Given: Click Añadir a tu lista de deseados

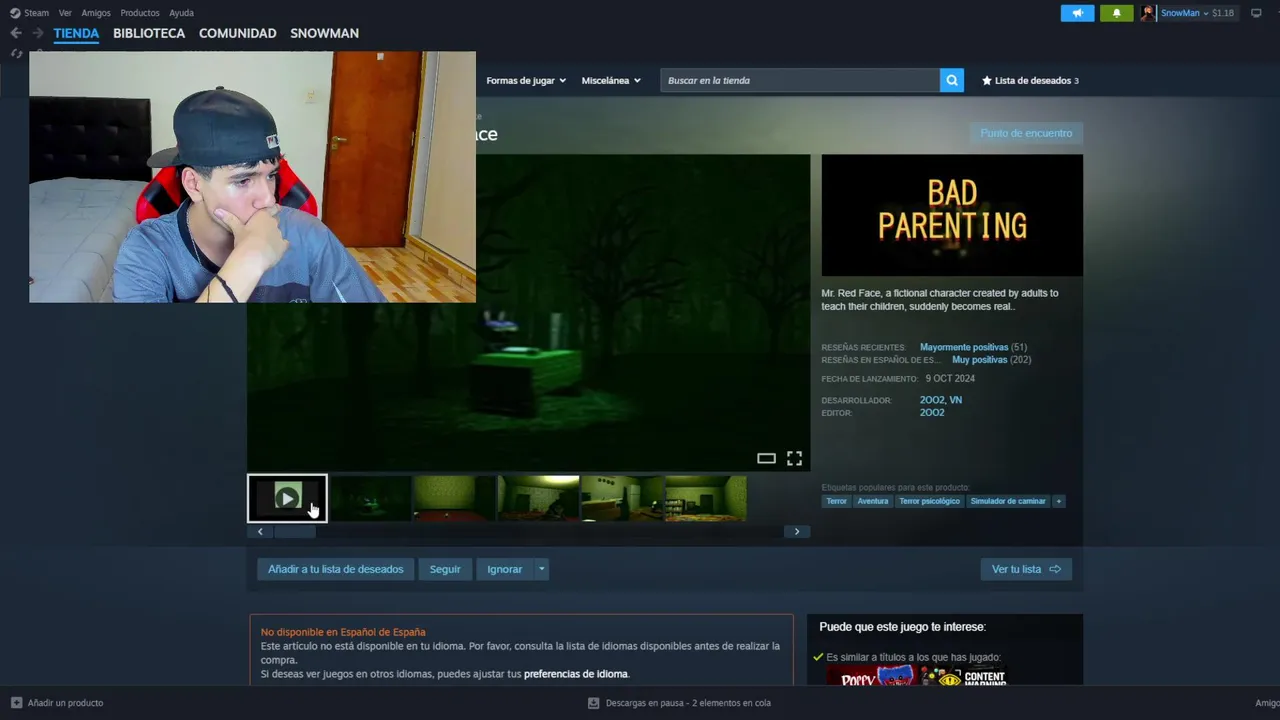Looking at the screenshot, I should pos(336,569).
